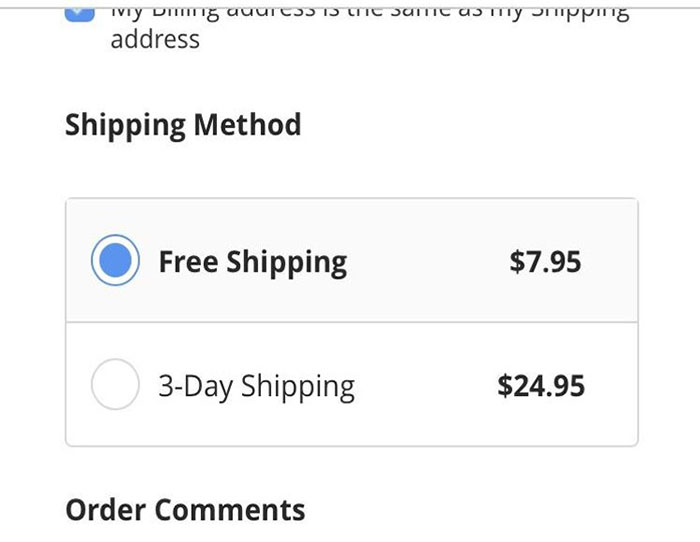
Task: Click the empty circle beside 3-Day Shipping
Action: [115, 384]
